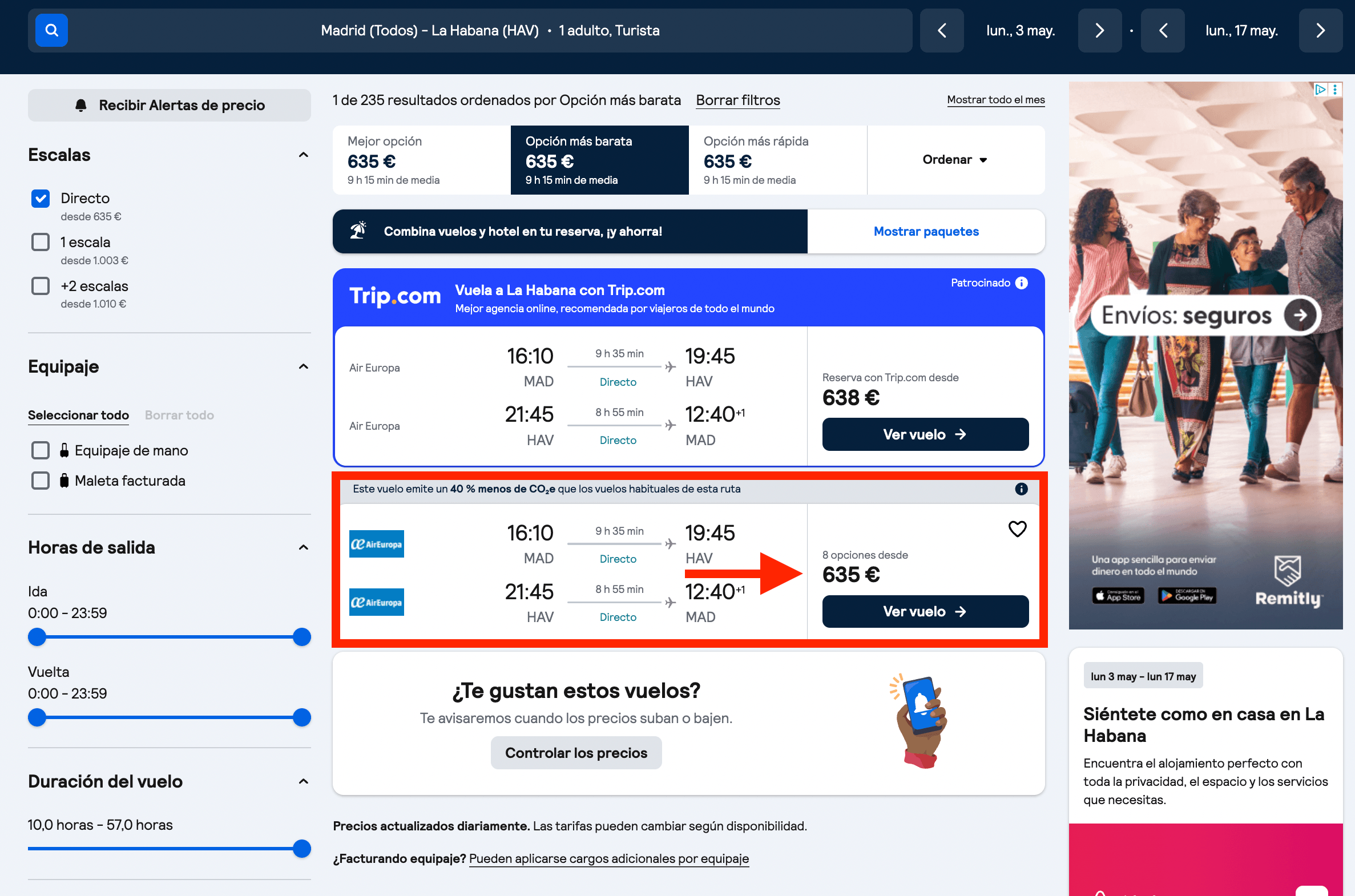The height and width of the screenshot is (896, 1355).
Task: Tick Equipaje de mano checkbox
Action: (x=41, y=450)
